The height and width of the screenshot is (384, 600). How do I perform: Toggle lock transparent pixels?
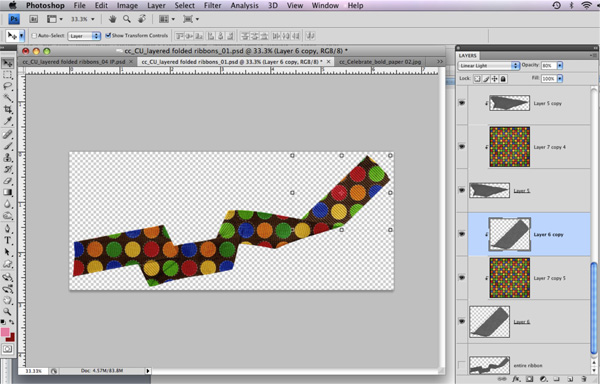pyautogui.click(x=477, y=79)
